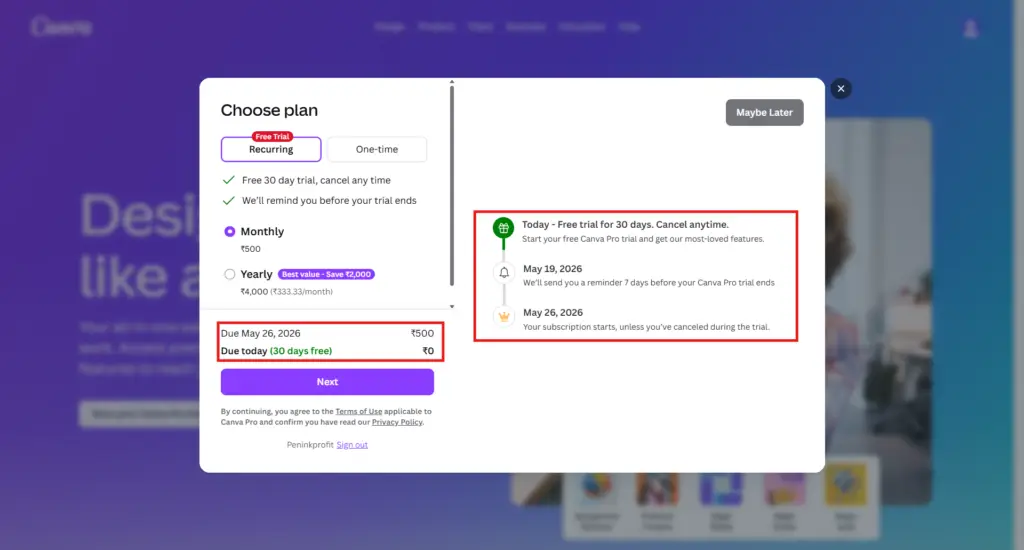Image resolution: width=1024 pixels, height=550 pixels.
Task: Click the purple Next button
Action: click(327, 382)
